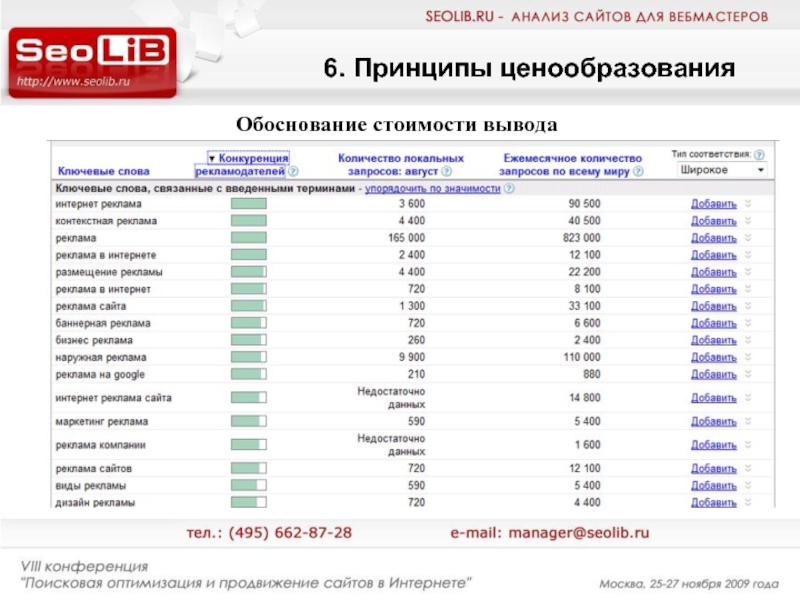The width and height of the screenshot is (800, 600).
Task: Click Добавить for дизайн рекламы
Action: [714, 503]
